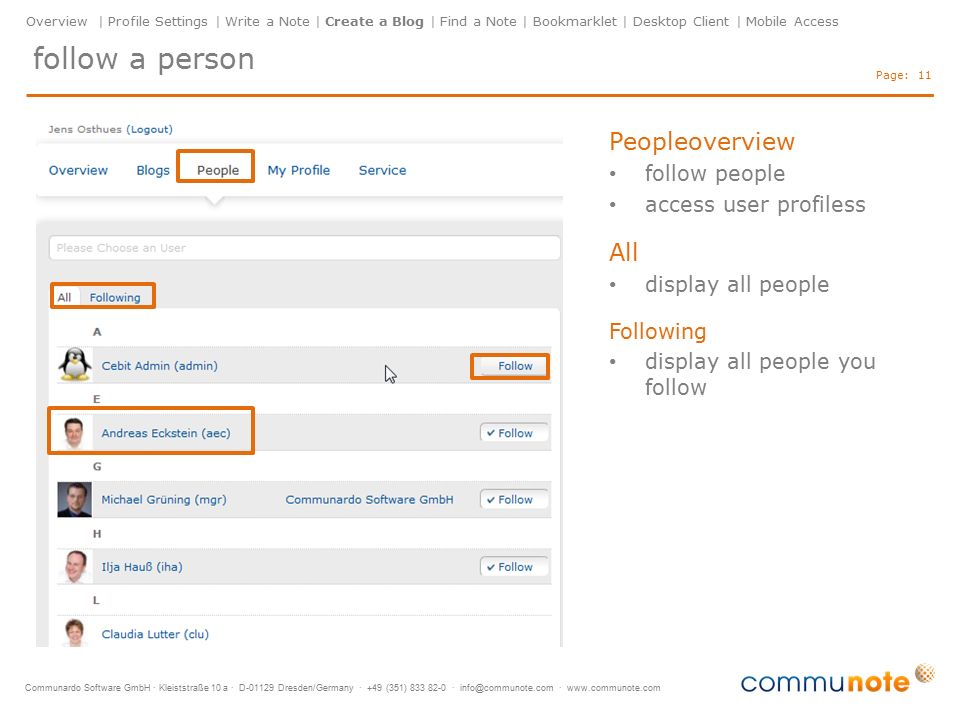Click the communote logo
Image resolution: width=960 pixels, height=720 pixels.
tap(837, 679)
